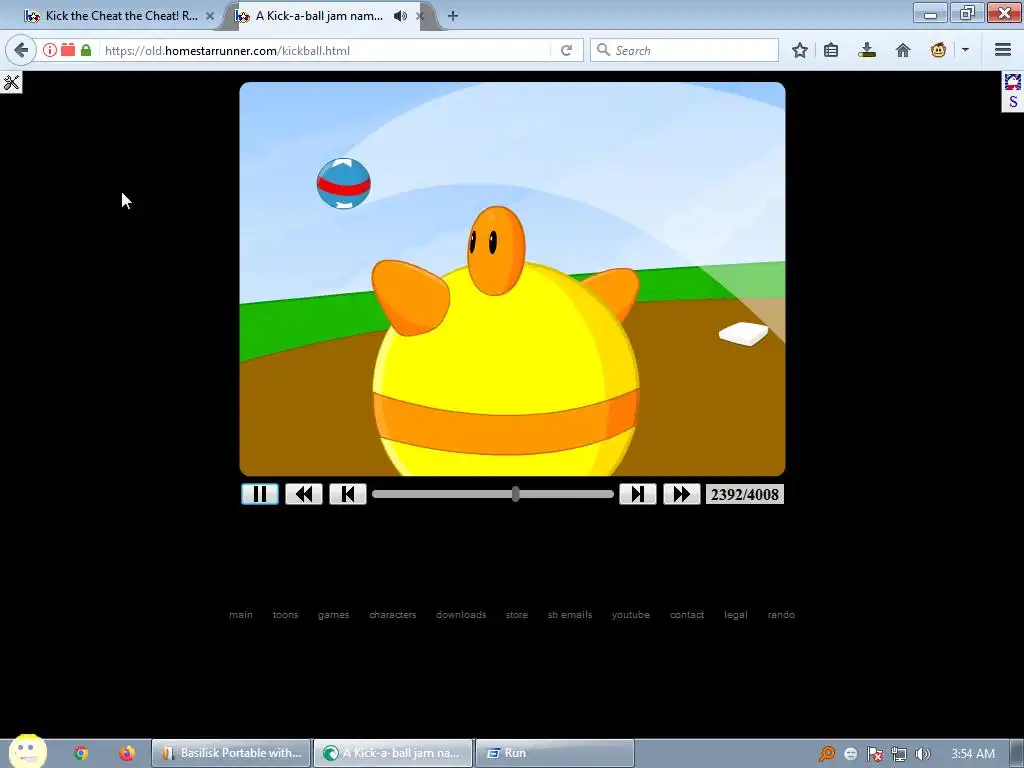Go to browser home page
This screenshot has width=1024, height=768.
click(903, 50)
